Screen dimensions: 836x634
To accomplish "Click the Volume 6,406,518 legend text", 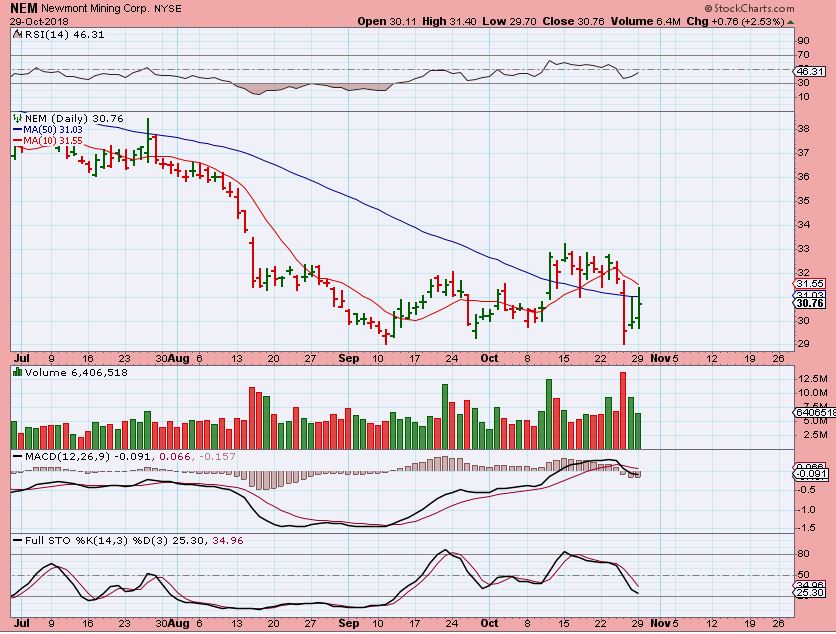I will 76,373.
